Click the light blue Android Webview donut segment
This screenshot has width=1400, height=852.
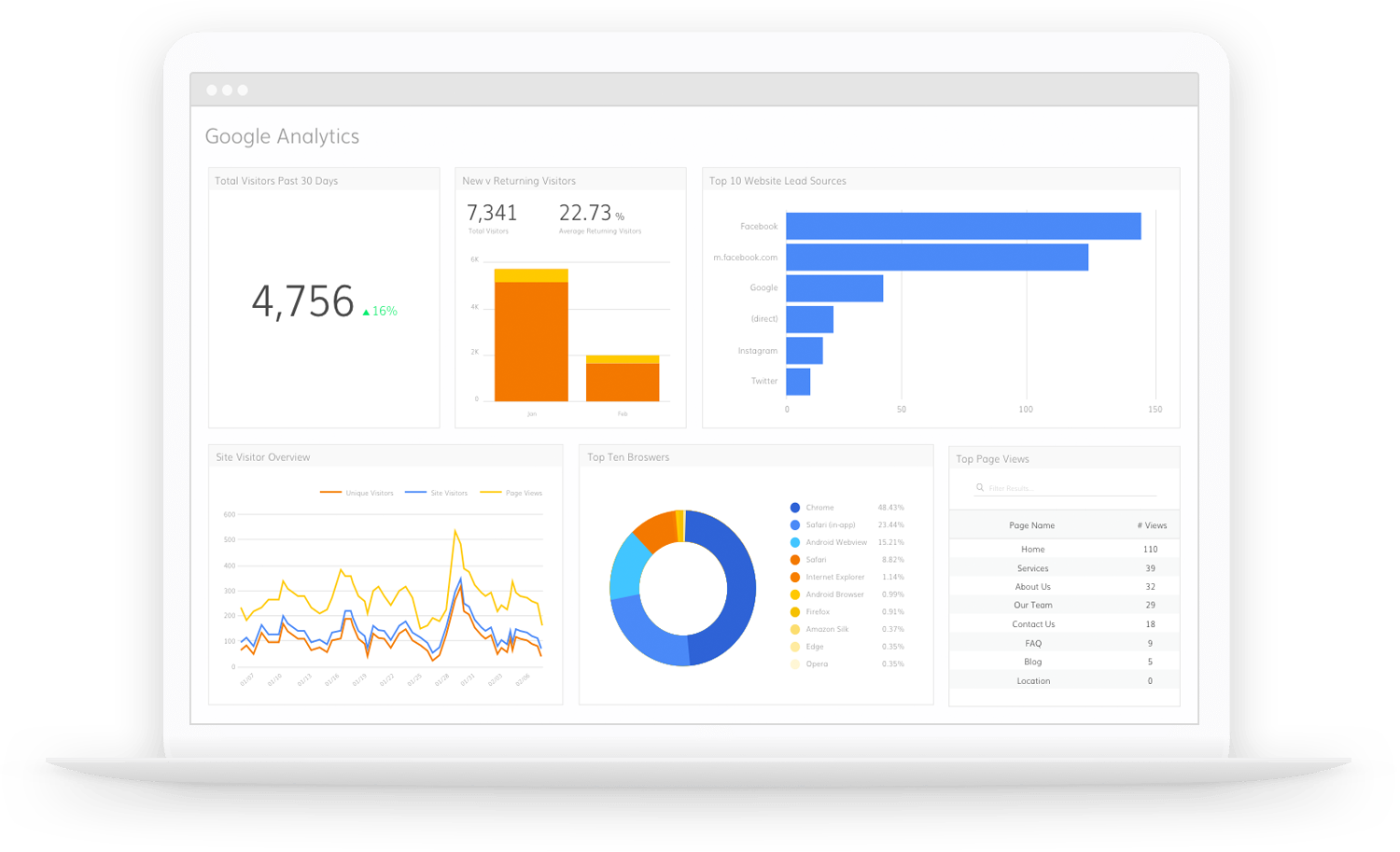click(625, 566)
